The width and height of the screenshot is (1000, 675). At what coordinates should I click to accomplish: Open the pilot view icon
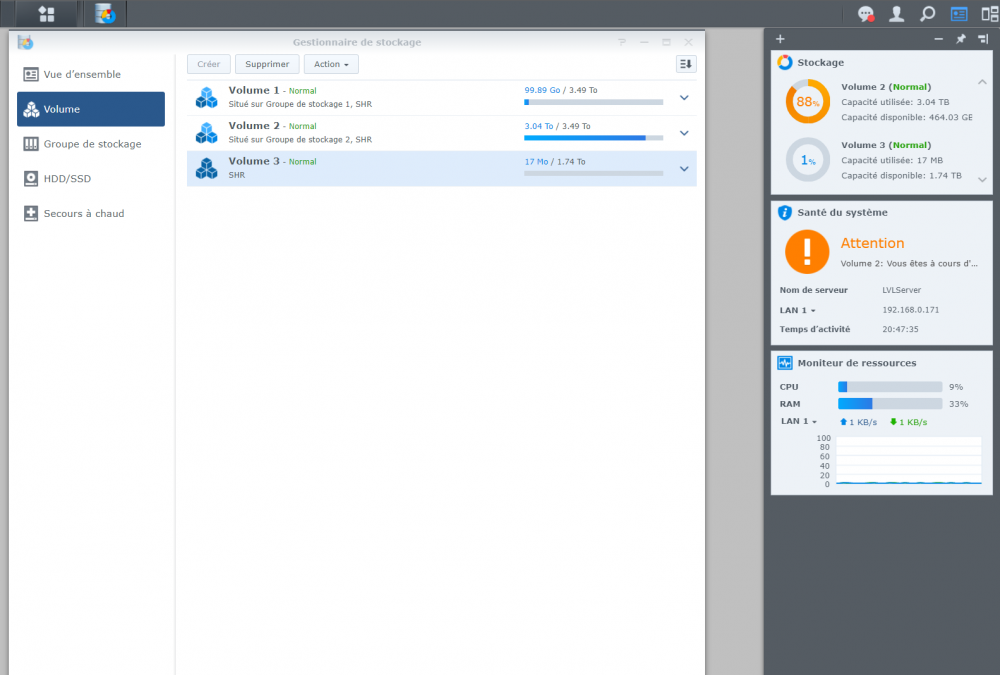(x=989, y=14)
